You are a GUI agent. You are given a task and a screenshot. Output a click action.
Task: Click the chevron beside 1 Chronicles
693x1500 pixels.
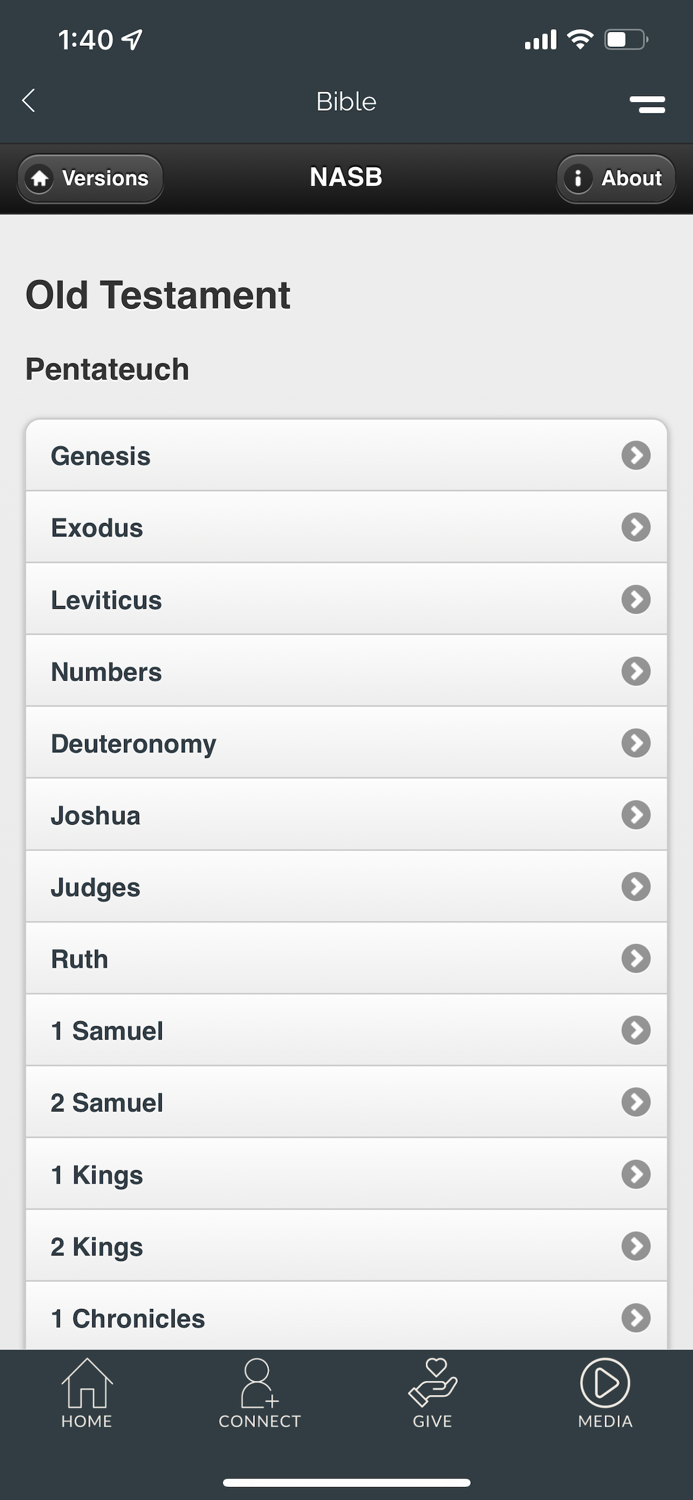636,1318
